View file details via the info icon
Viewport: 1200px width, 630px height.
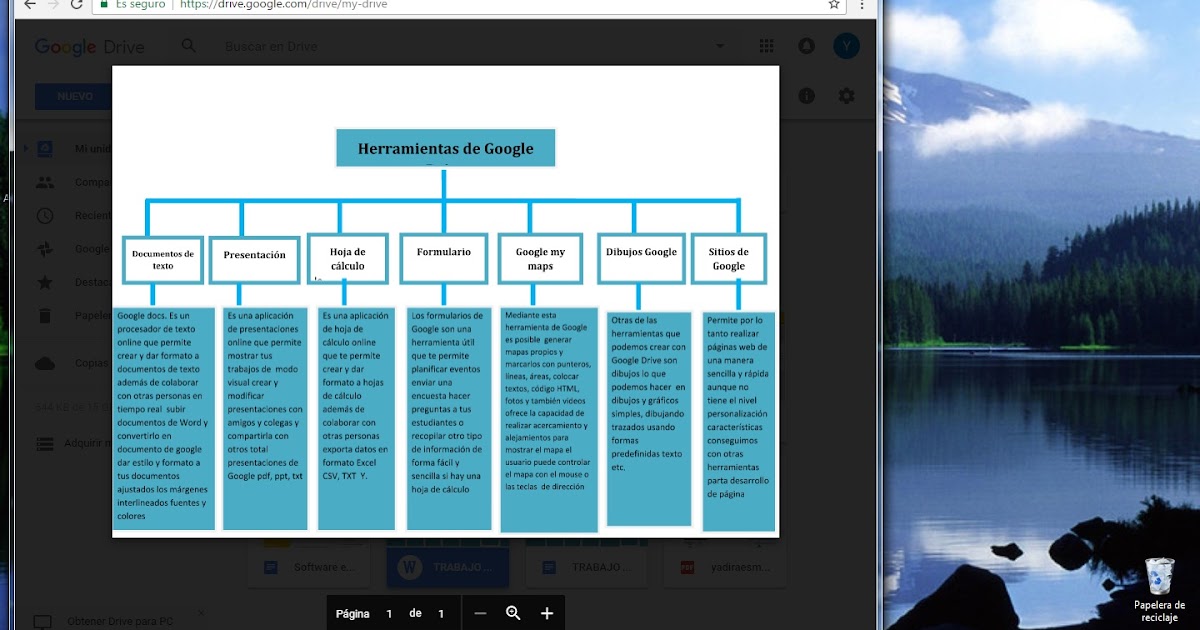tap(806, 96)
